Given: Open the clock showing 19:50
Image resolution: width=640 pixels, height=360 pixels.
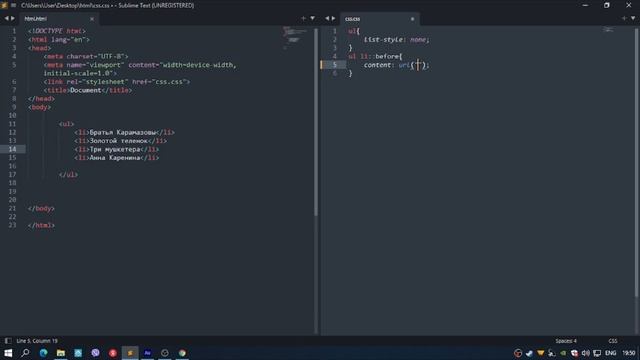Looking at the screenshot, I should [x=629, y=353].
